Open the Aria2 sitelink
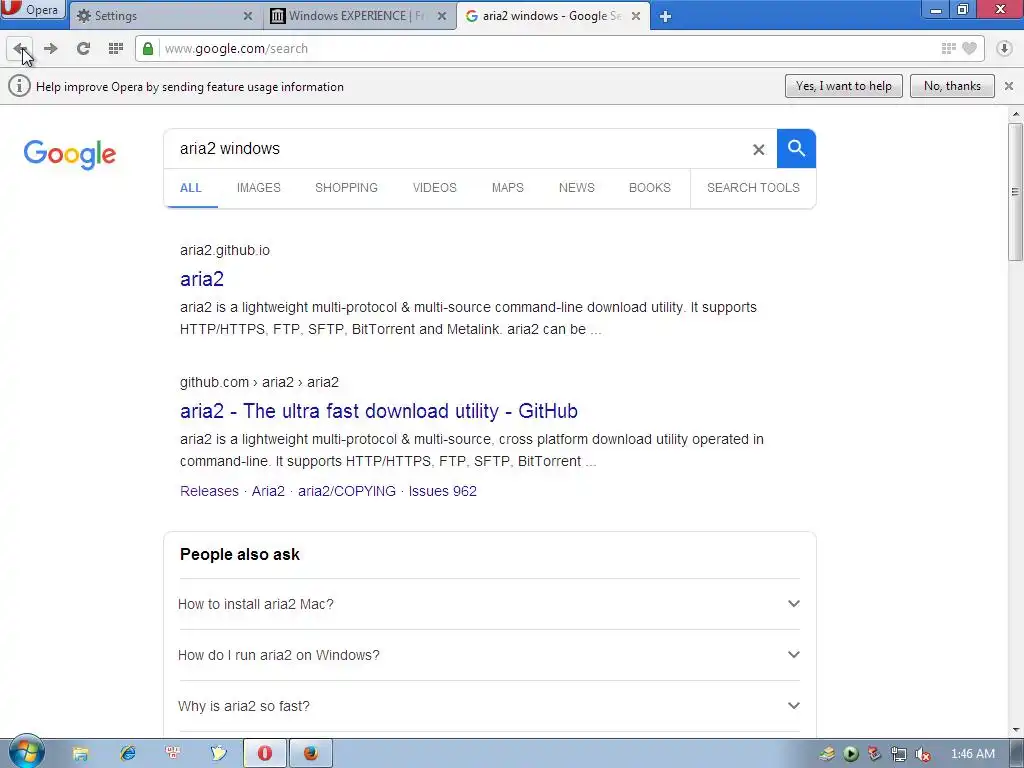 tap(268, 491)
